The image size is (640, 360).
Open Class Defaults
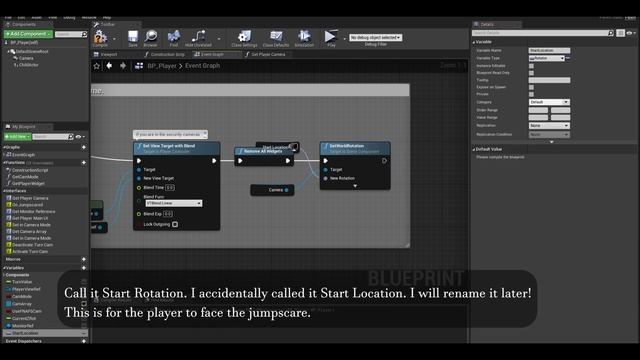tap(276, 36)
